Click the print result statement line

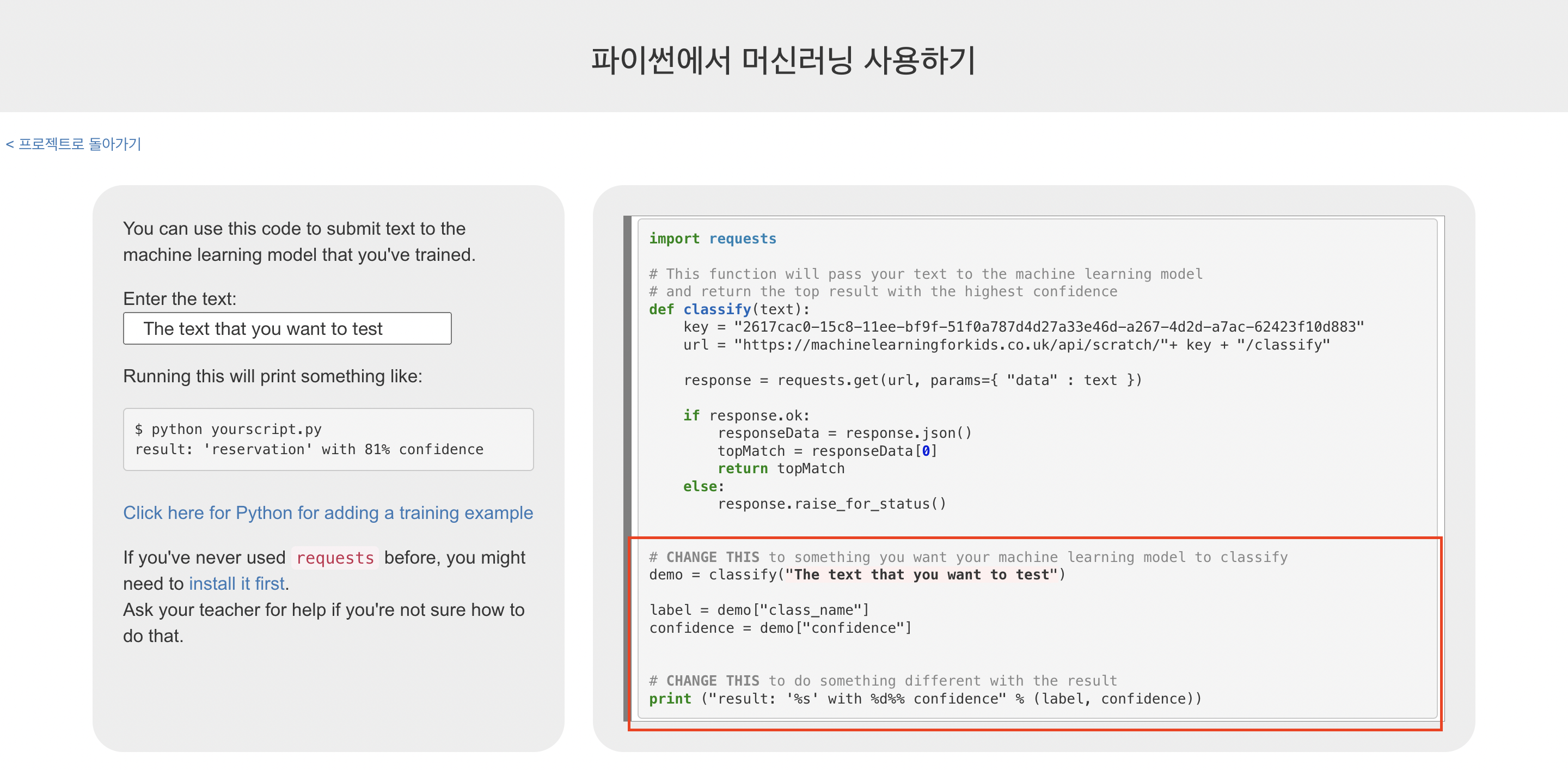(x=924, y=698)
